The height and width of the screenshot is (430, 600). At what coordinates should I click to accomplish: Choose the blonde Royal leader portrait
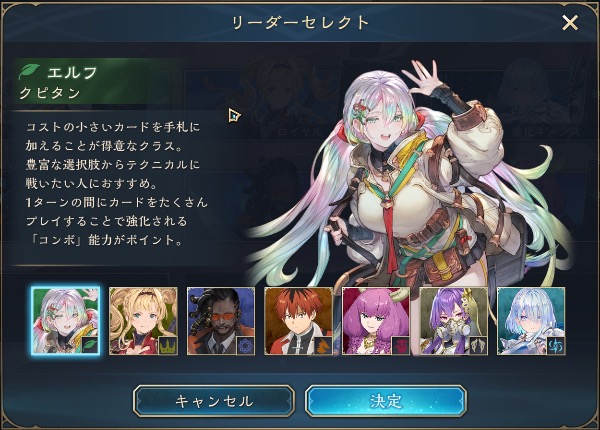click(143, 321)
